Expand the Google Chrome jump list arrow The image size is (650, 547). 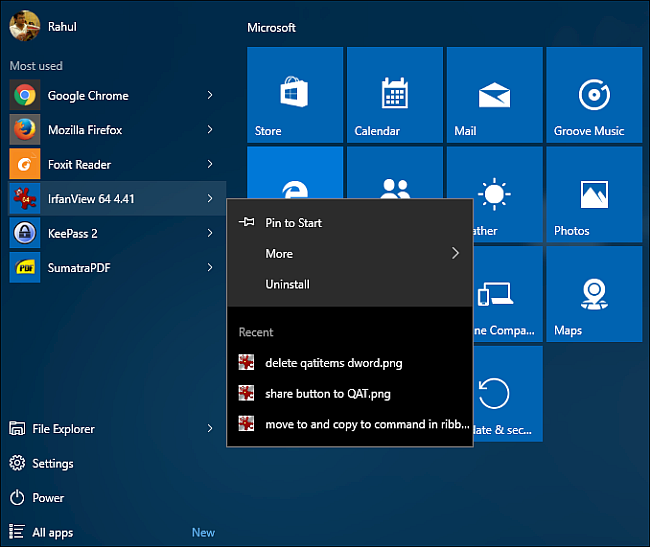(209, 96)
